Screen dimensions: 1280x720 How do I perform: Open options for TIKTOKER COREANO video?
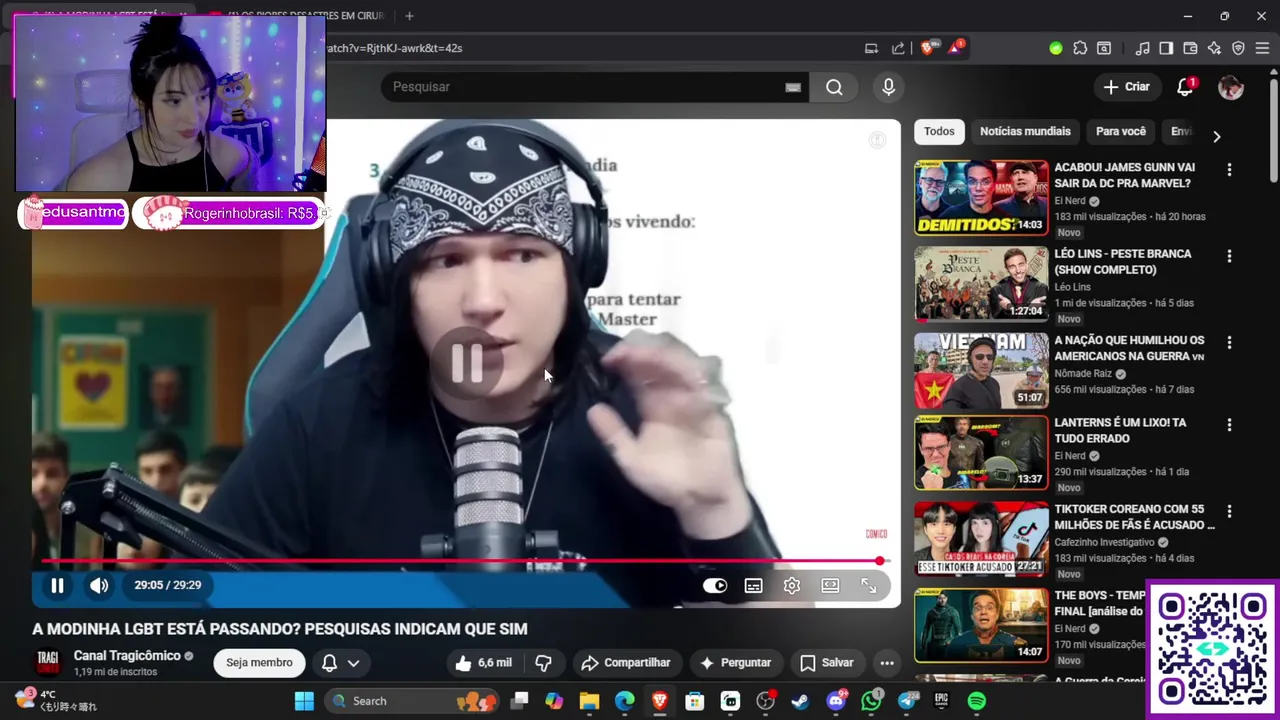pos(1229,511)
